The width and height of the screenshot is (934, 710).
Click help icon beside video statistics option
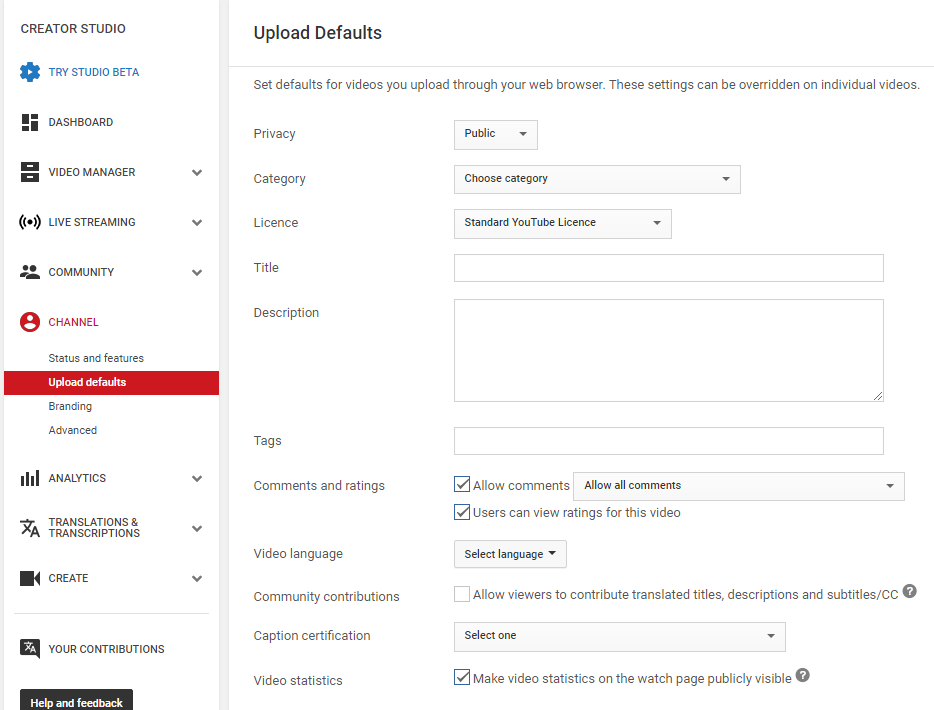coord(802,676)
